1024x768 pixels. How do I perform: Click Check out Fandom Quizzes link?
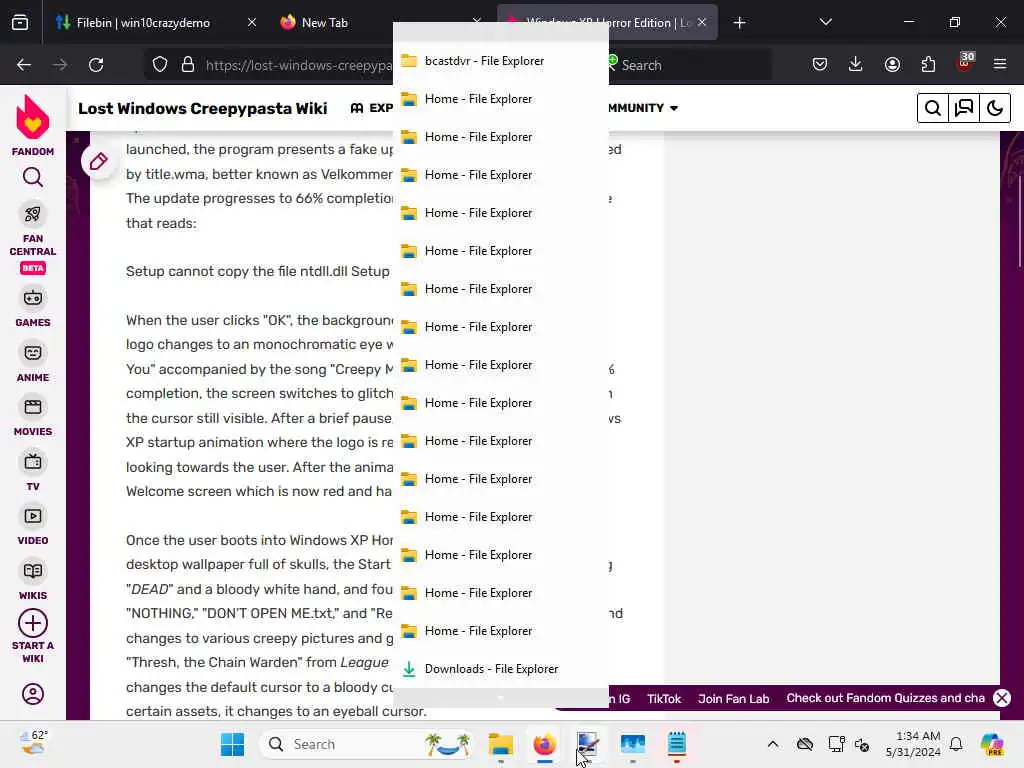tap(885, 698)
